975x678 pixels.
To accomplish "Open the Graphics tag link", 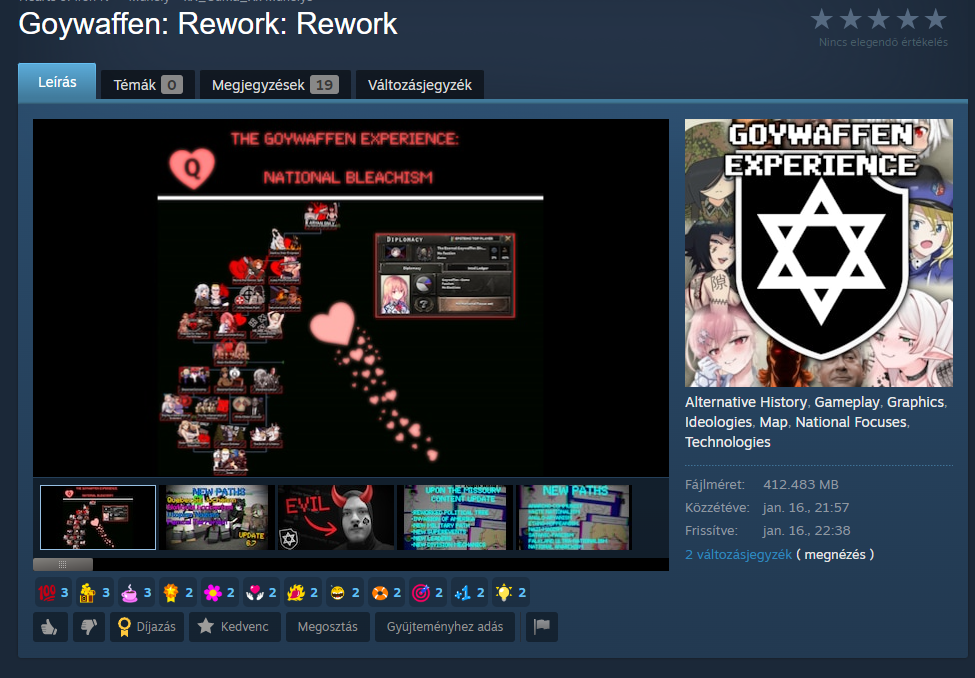I will (915, 402).
